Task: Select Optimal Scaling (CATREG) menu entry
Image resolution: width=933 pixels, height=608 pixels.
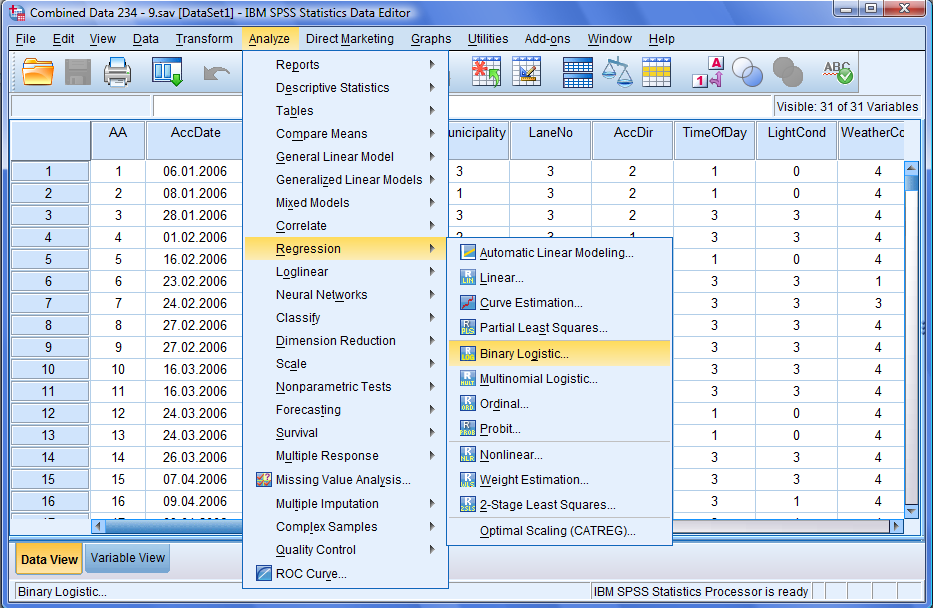Action: click(x=559, y=531)
